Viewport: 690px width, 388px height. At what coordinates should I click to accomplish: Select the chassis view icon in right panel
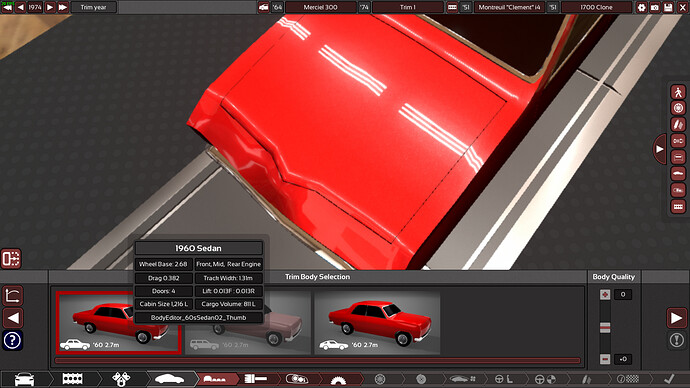(x=678, y=141)
